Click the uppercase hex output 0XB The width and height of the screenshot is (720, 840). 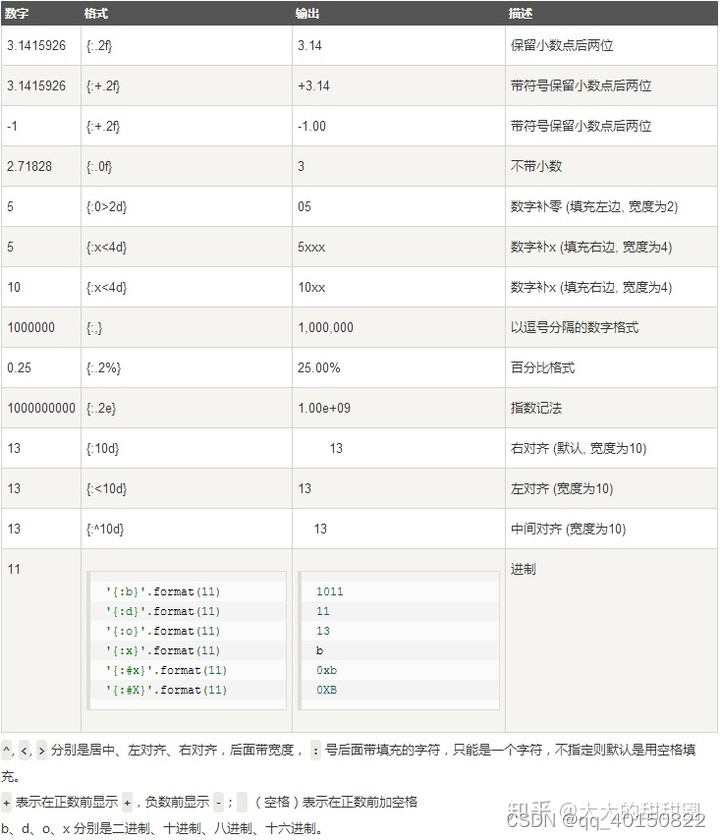pyautogui.click(x=326, y=690)
